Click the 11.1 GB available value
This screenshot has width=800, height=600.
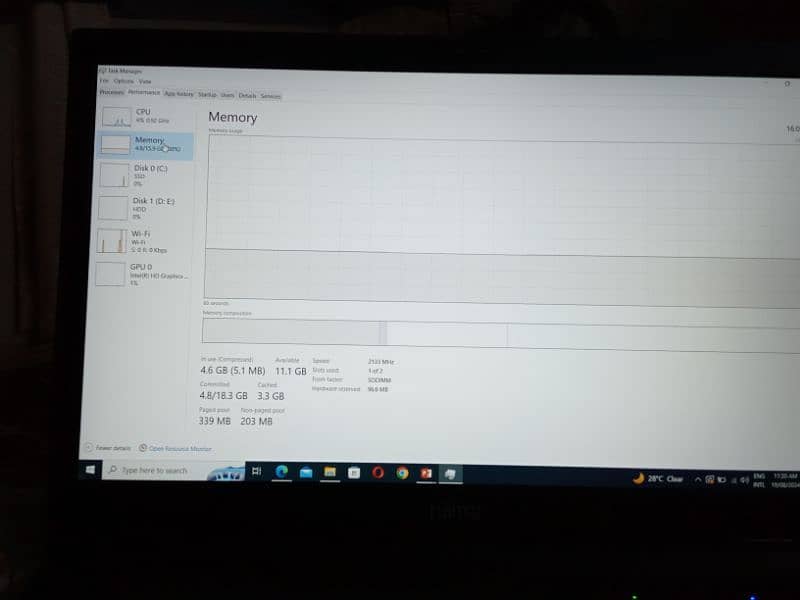(x=291, y=371)
